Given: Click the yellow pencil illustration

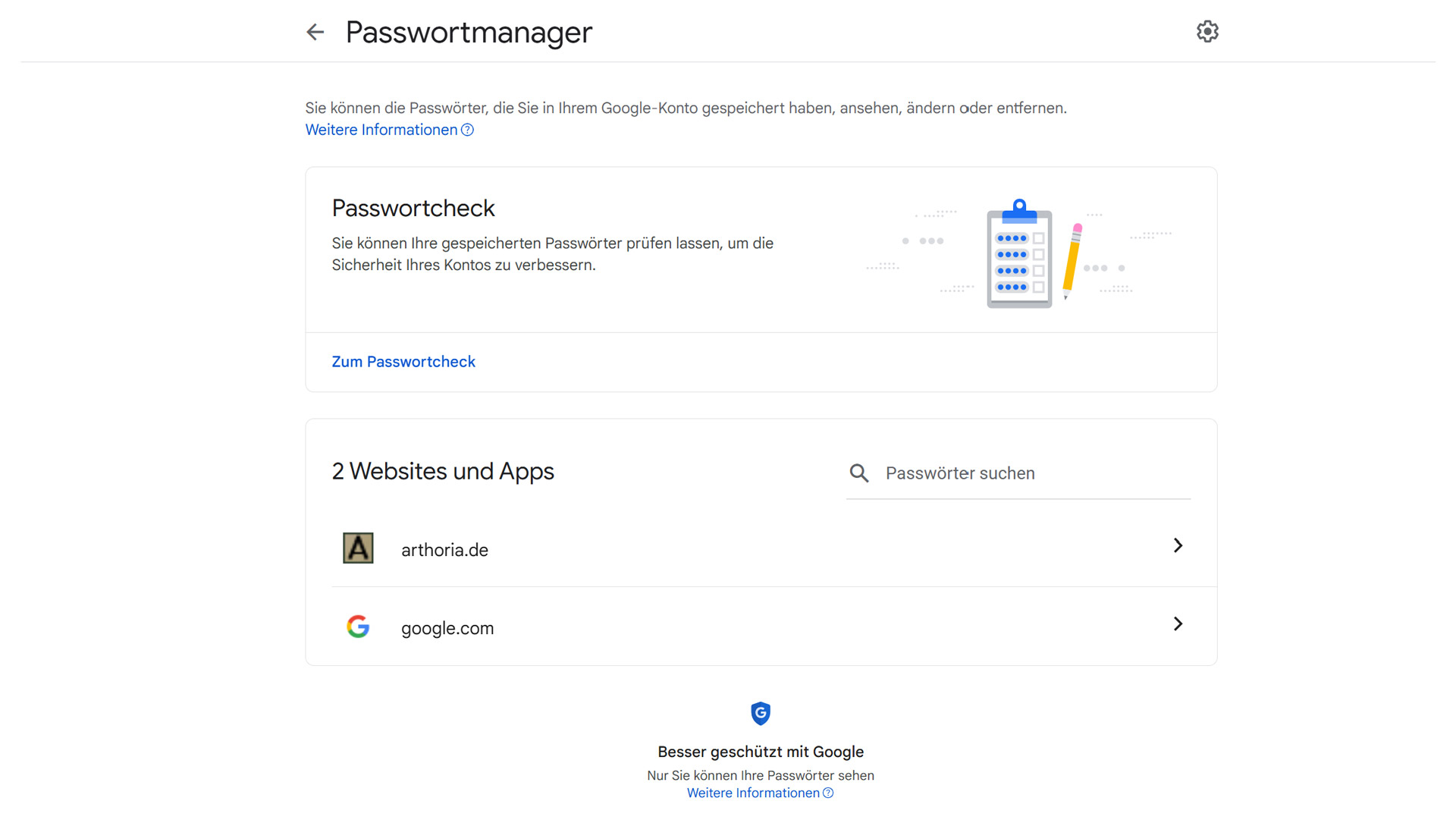Looking at the screenshot, I should click(x=1072, y=261).
